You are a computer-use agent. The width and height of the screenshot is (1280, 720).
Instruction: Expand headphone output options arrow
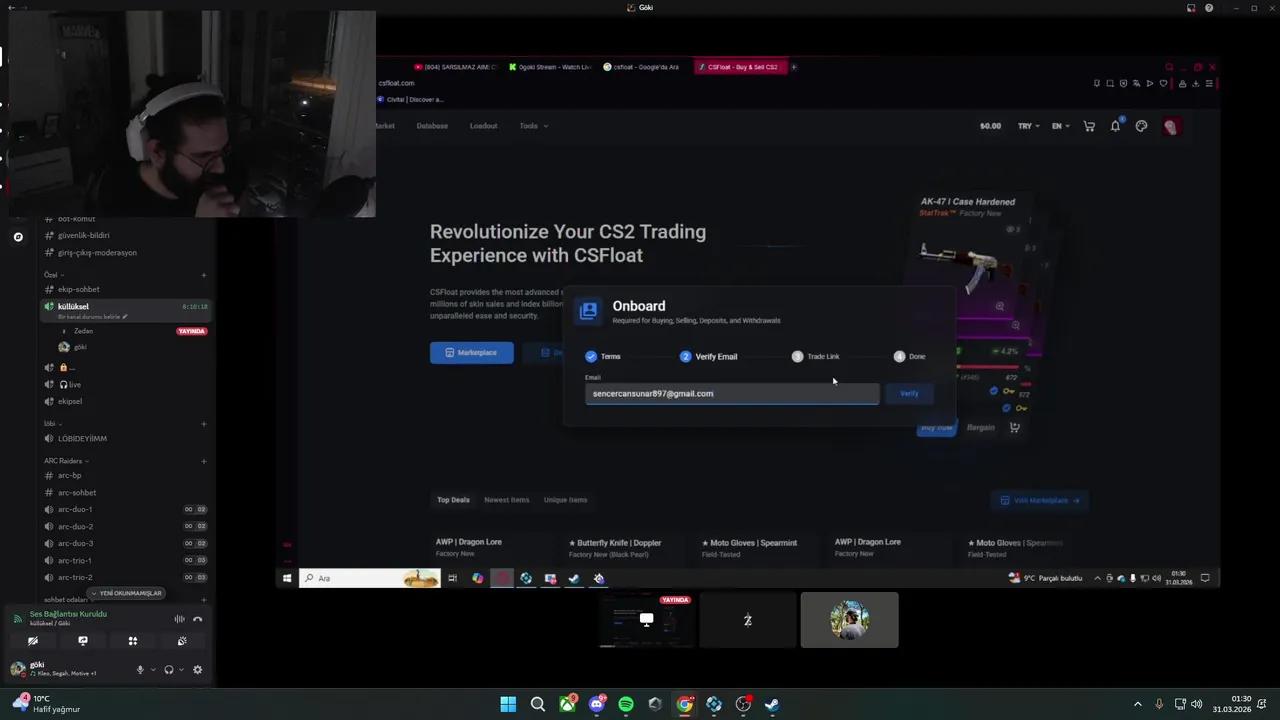coord(181,670)
